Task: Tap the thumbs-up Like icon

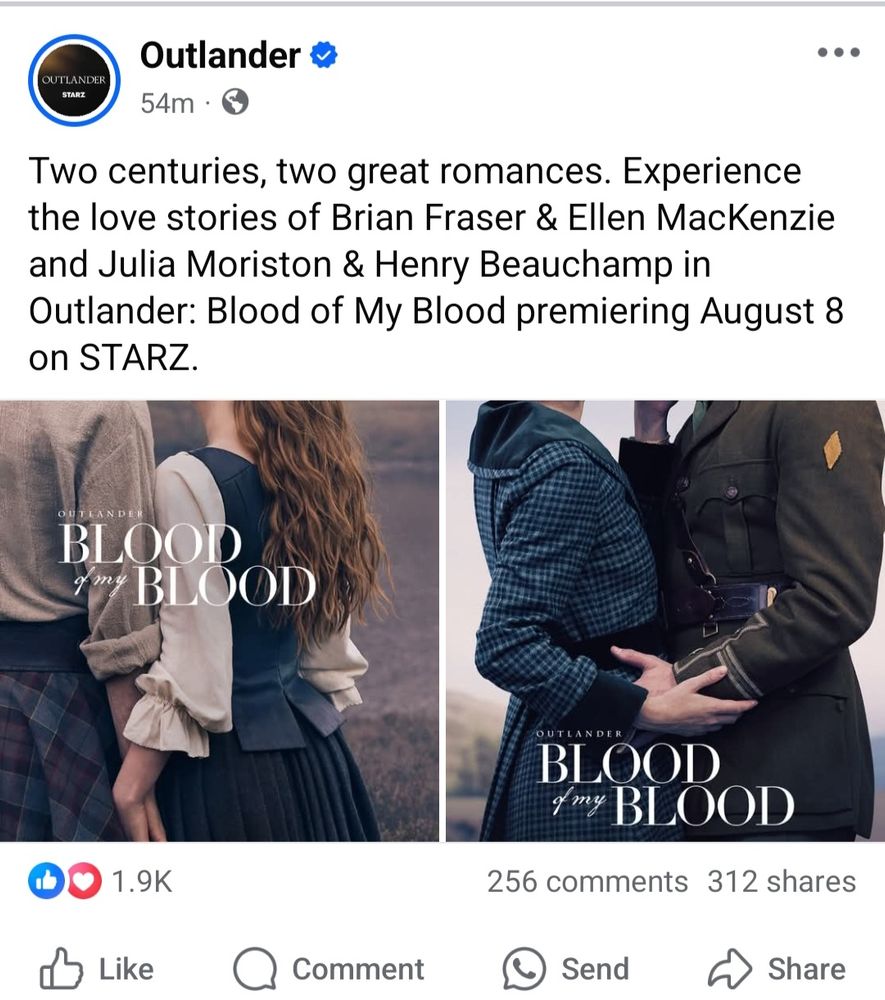Action: (x=61, y=969)
